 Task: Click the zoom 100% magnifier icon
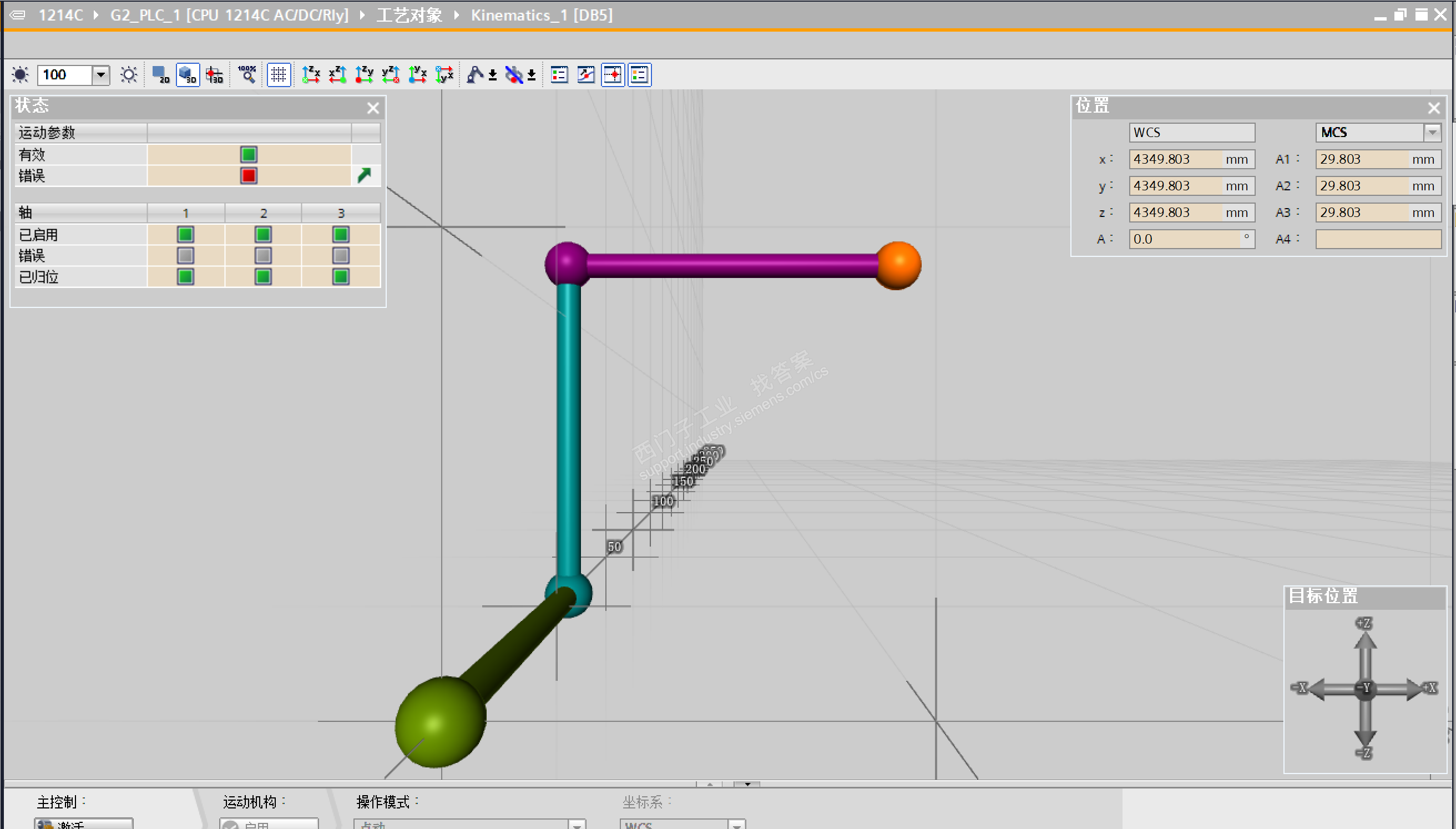(x=247, y=74)
